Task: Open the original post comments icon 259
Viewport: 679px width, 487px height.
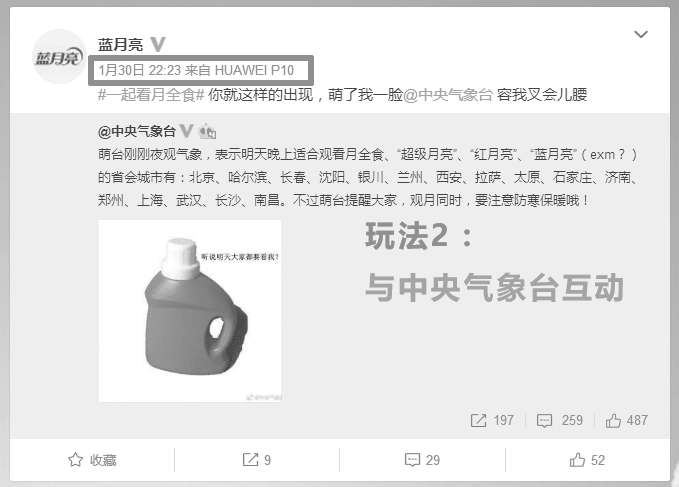Action: click(559, 420)
